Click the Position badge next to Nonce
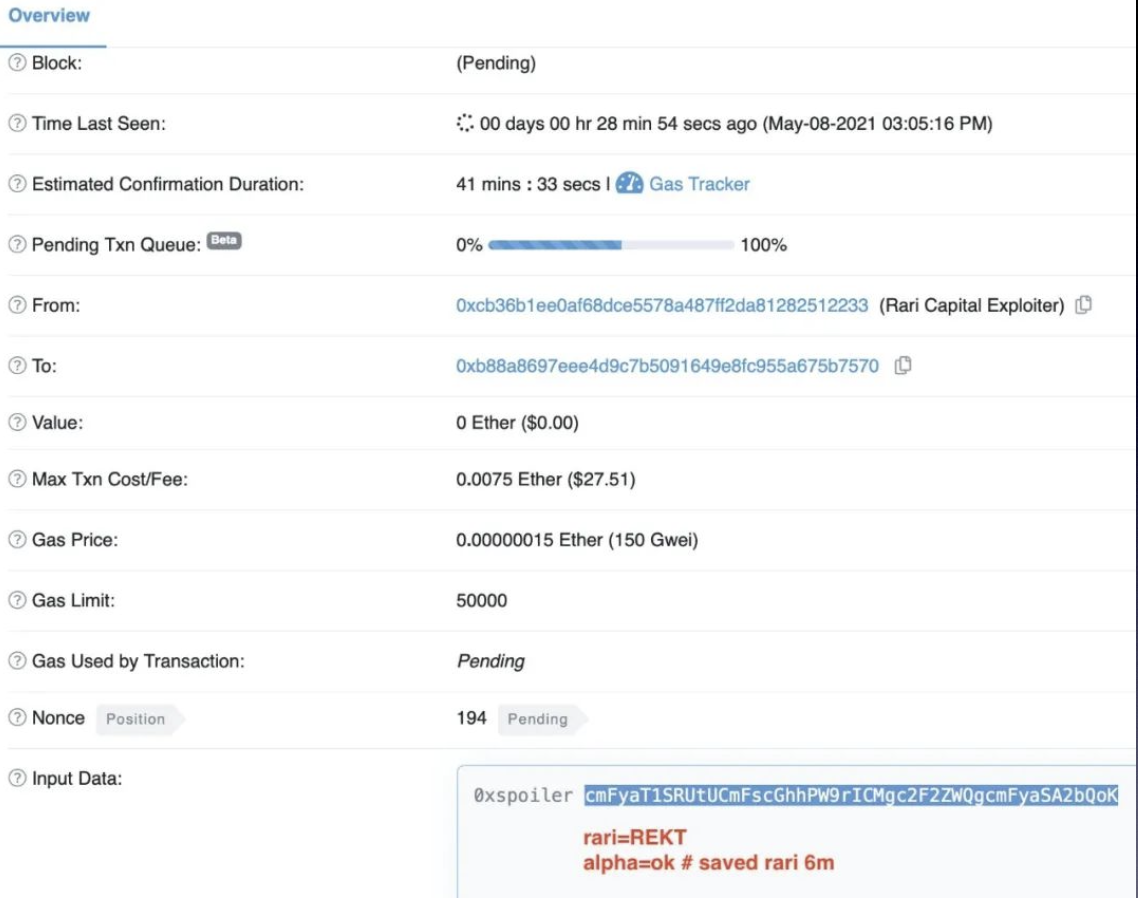Viewport: 1138px width, 898px height. tap(136, 719)
